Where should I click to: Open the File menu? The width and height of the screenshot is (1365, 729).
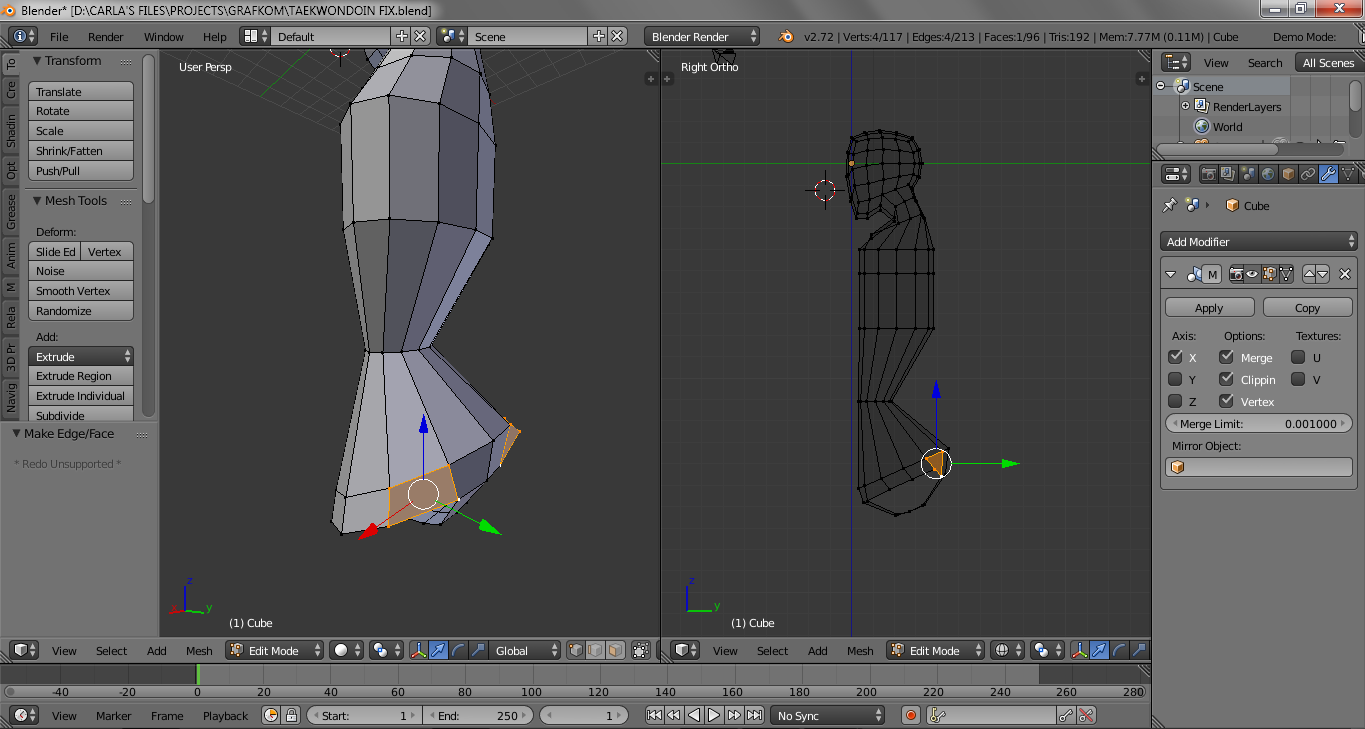(59, 37)
